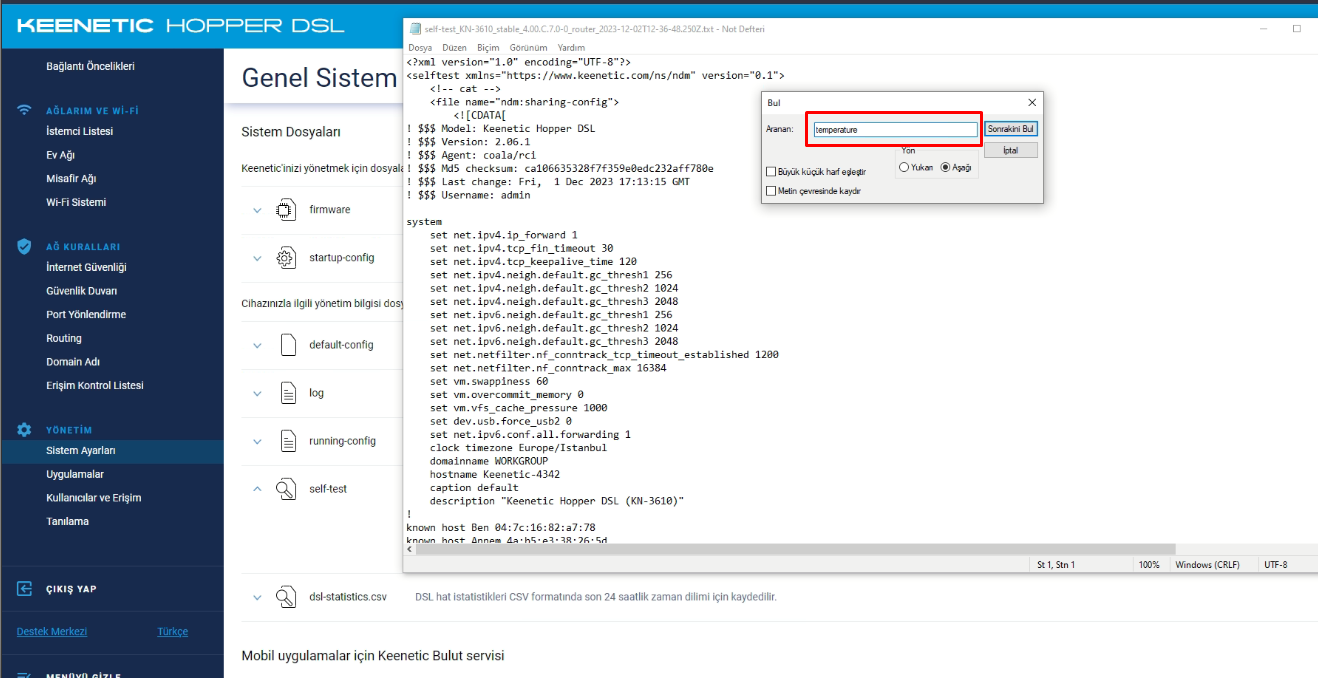Screen dimensions: 1318x678
Task: Click the log file icon
Action: [x=288, y=393]
